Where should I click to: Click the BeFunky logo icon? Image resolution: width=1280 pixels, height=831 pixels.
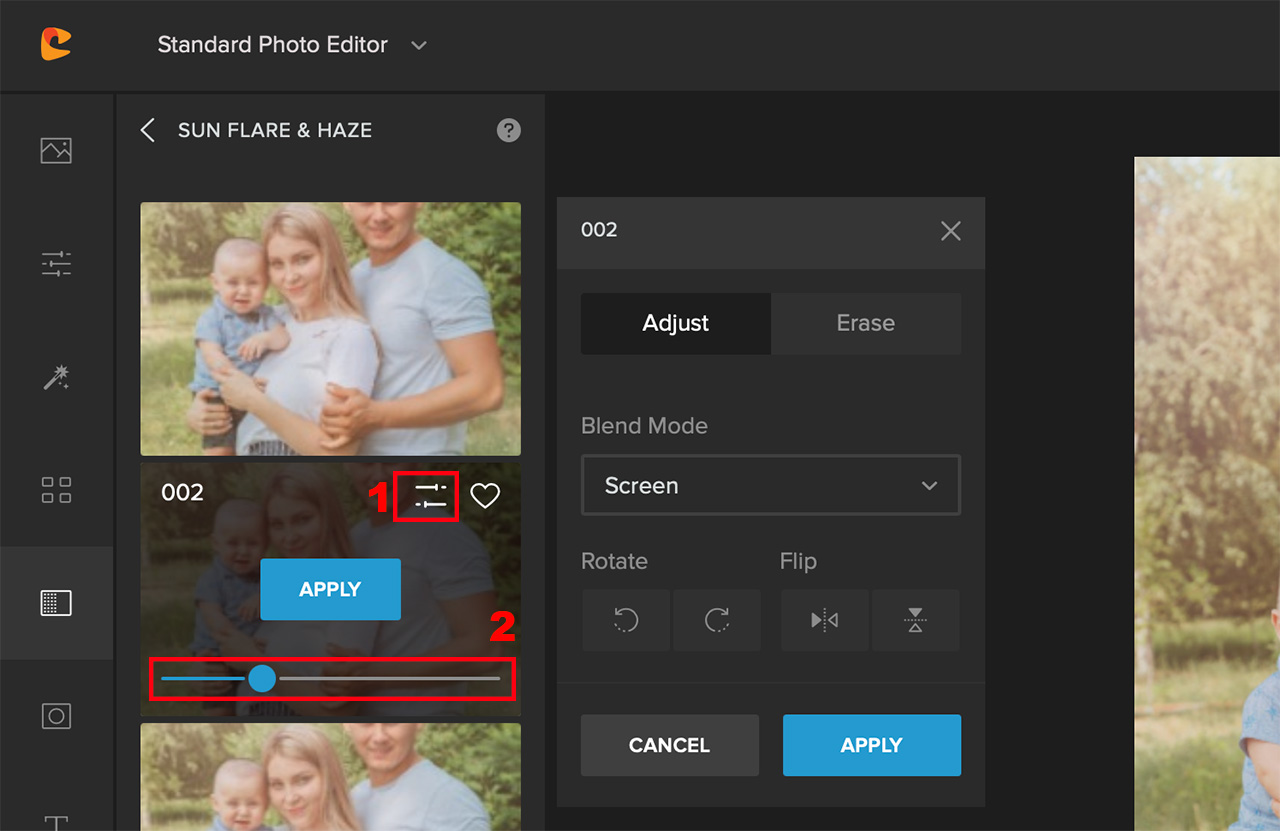pyautogui.click(x=56, y=44)
